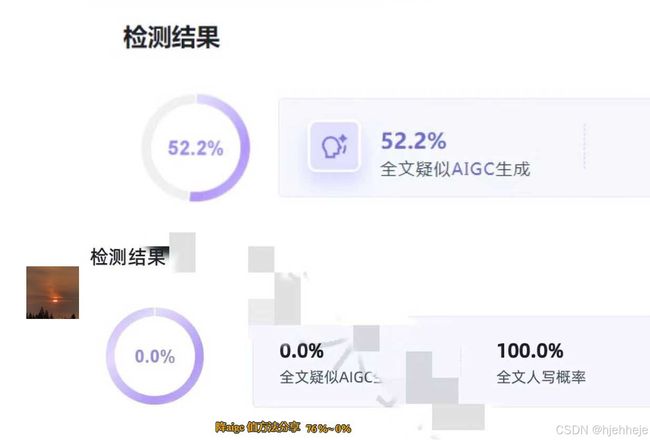Click the yellow 降aigc值方法分享 caption
The image size is (650, 440).
(258, 428)
